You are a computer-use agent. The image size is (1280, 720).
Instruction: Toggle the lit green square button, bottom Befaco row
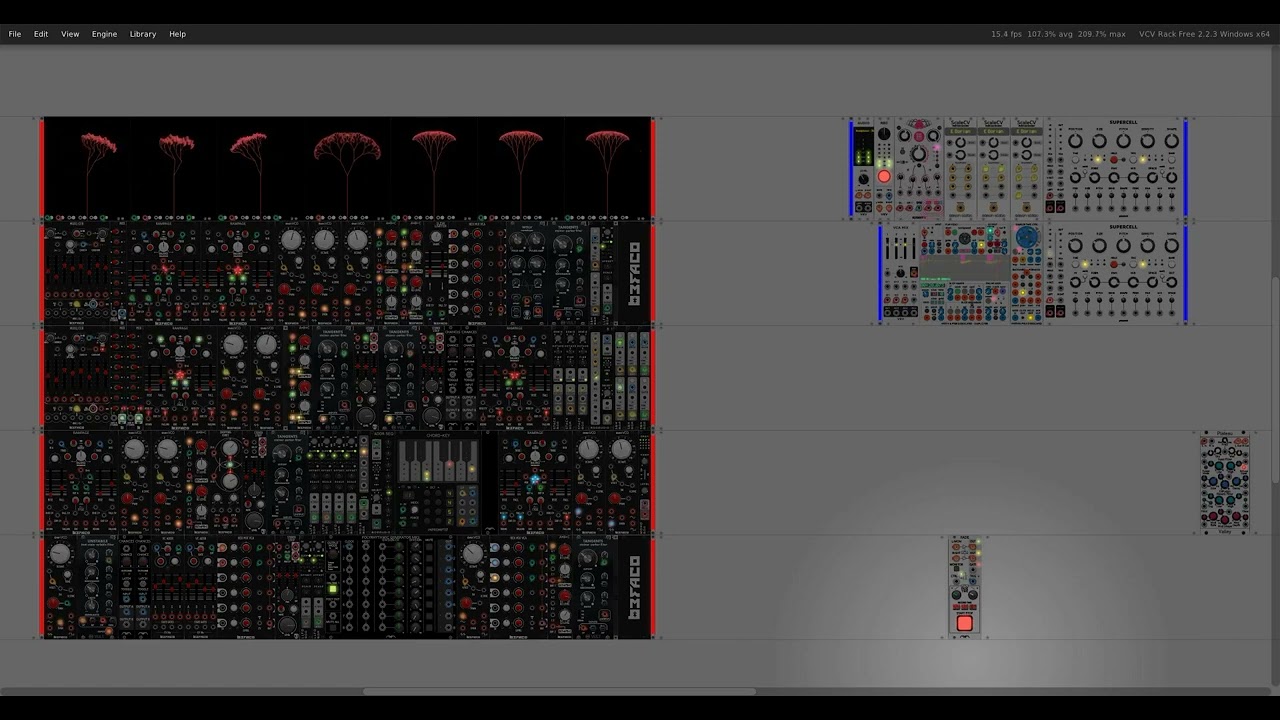pos(333,590)
